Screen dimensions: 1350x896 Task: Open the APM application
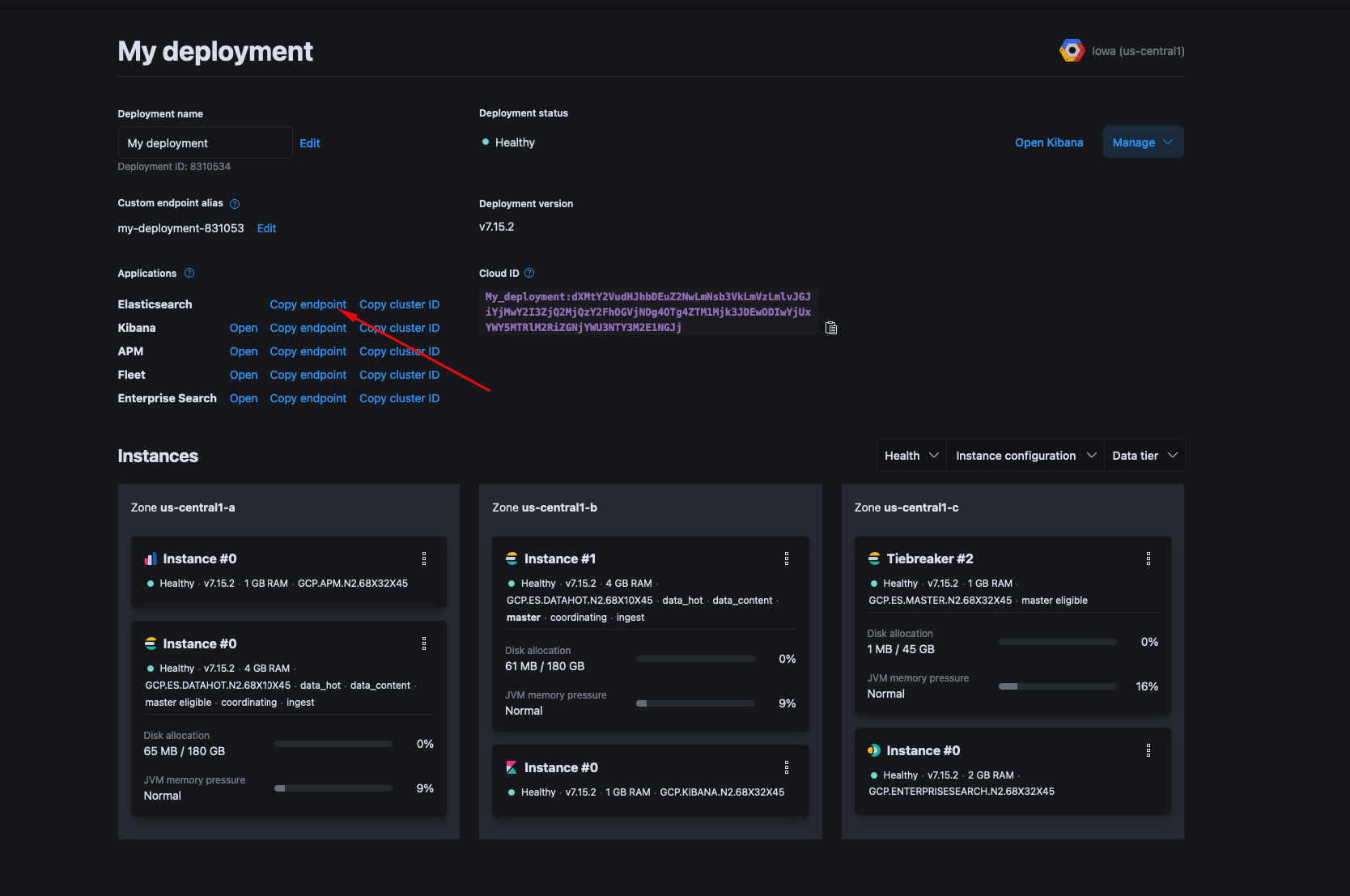pyautogui.click(x=244, y=351)
